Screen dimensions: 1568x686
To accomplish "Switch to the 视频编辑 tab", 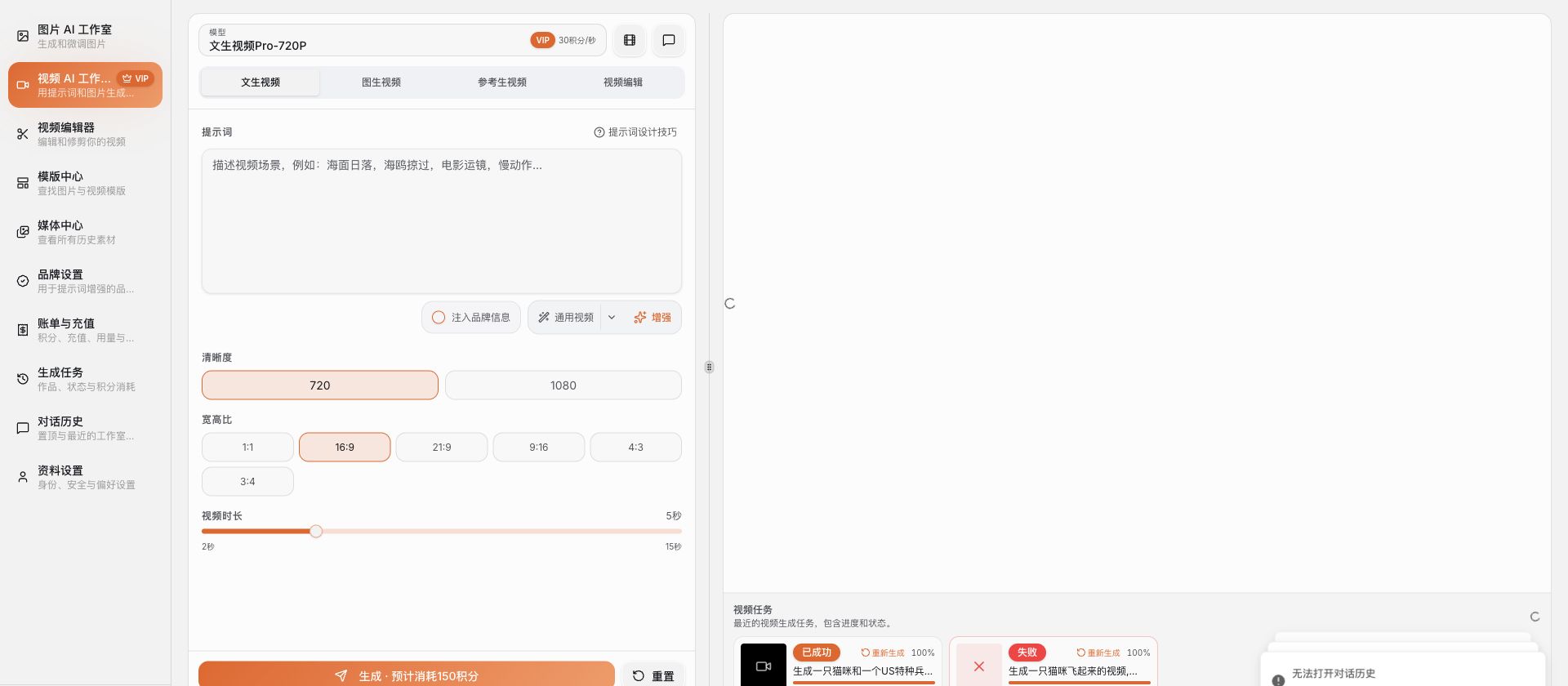I will (623, 82).
